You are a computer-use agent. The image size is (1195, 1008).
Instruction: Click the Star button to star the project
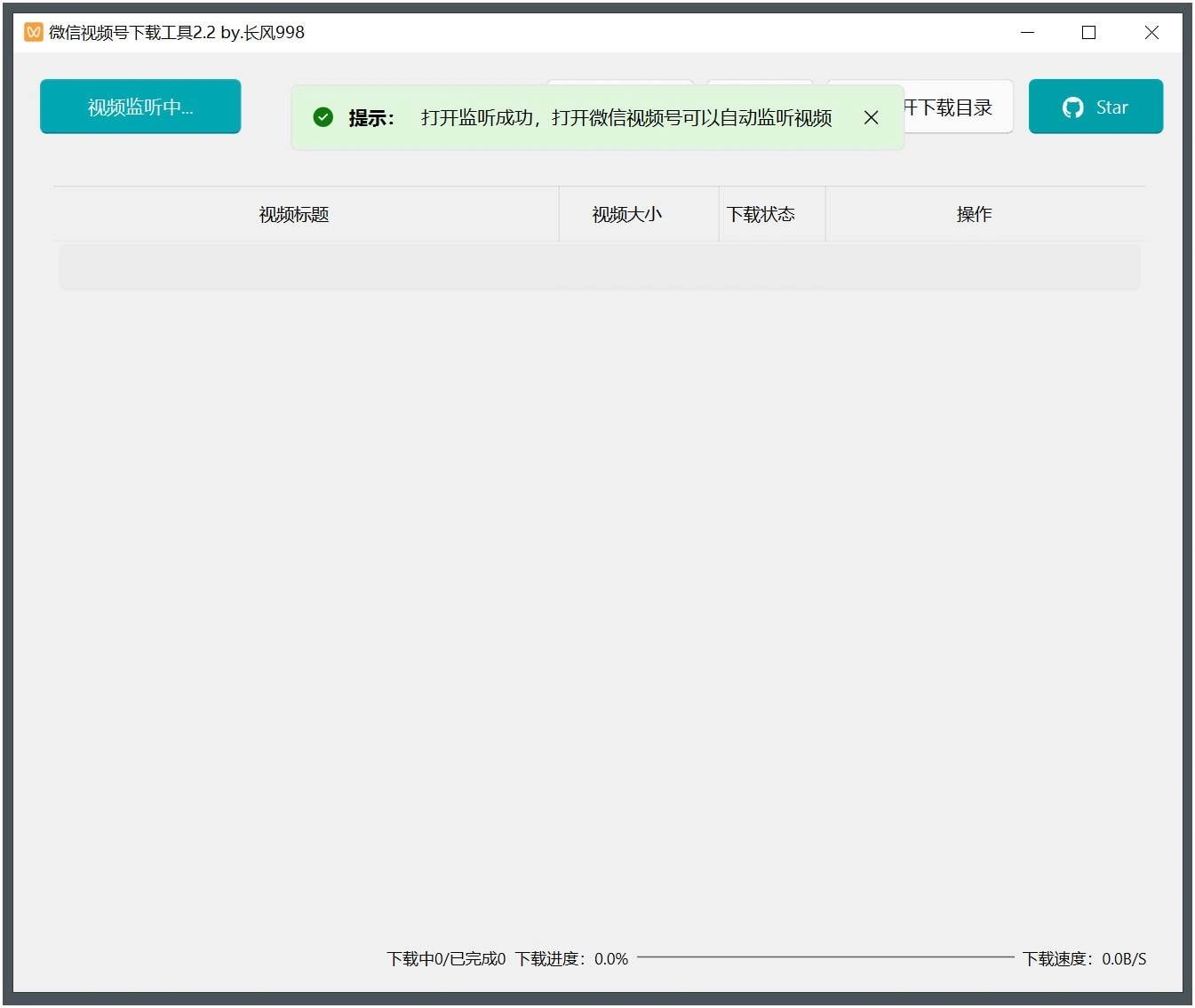[x=1095, y=106]
